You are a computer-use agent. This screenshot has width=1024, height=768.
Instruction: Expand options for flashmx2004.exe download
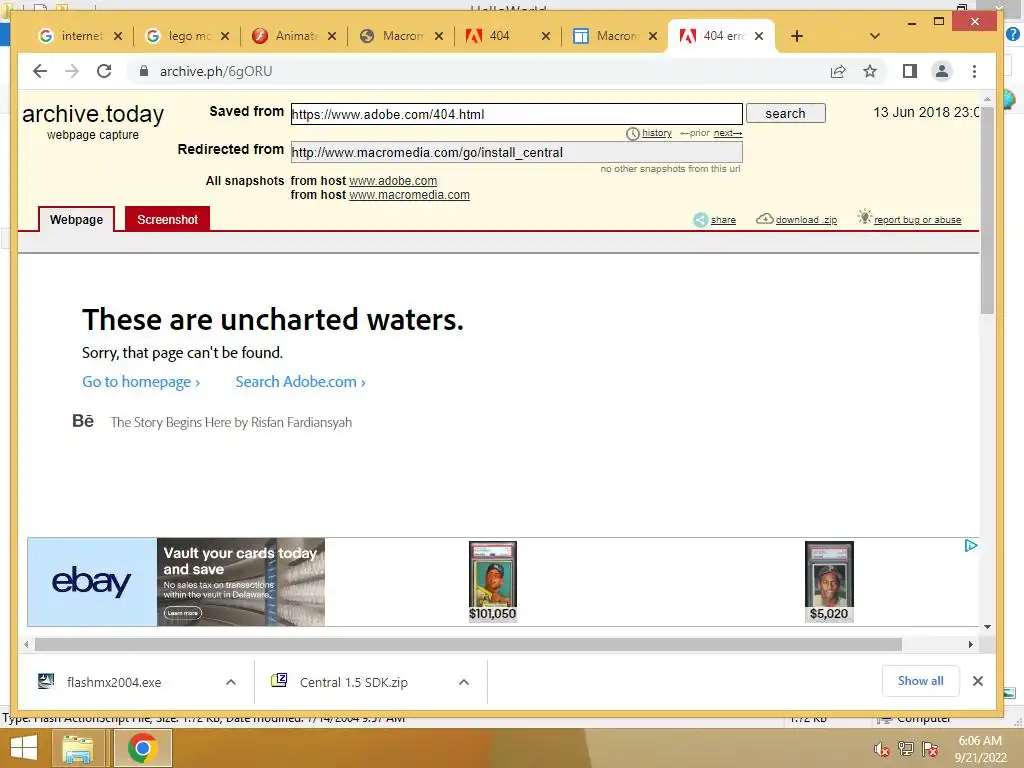pyautogui.click(x=231, y=682)
